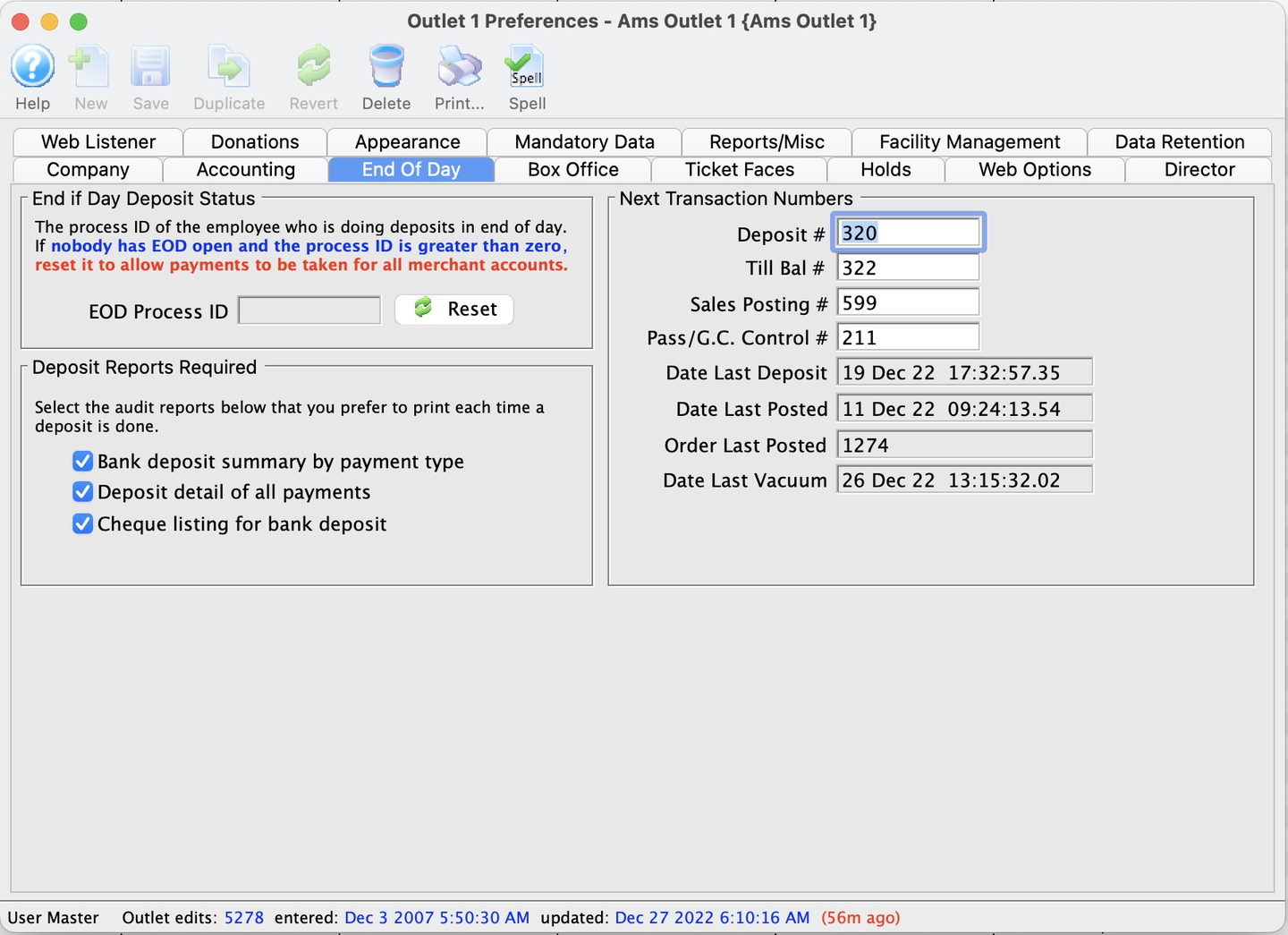The width and height of the screenshot is (1288, 935).
Task: Click the EOD Process ID field
Action: pyautogui.click(x=309, y=310)
